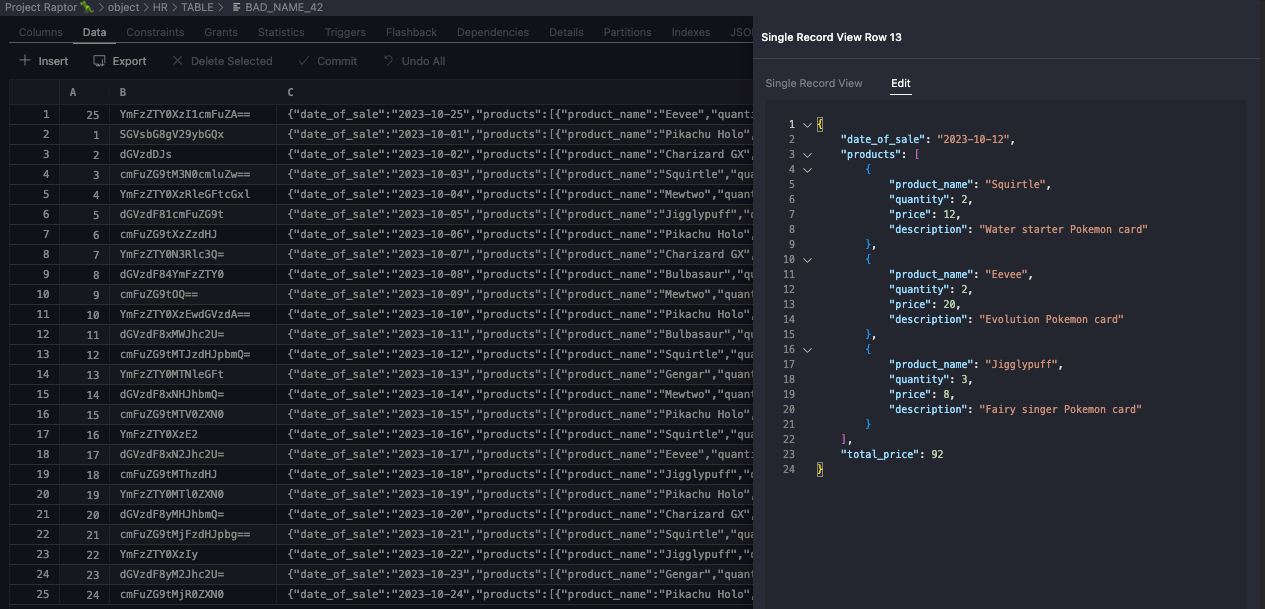Fold the Squirtle product object at line 4
Screen dimensions: 1265x609
coord(807,170)
